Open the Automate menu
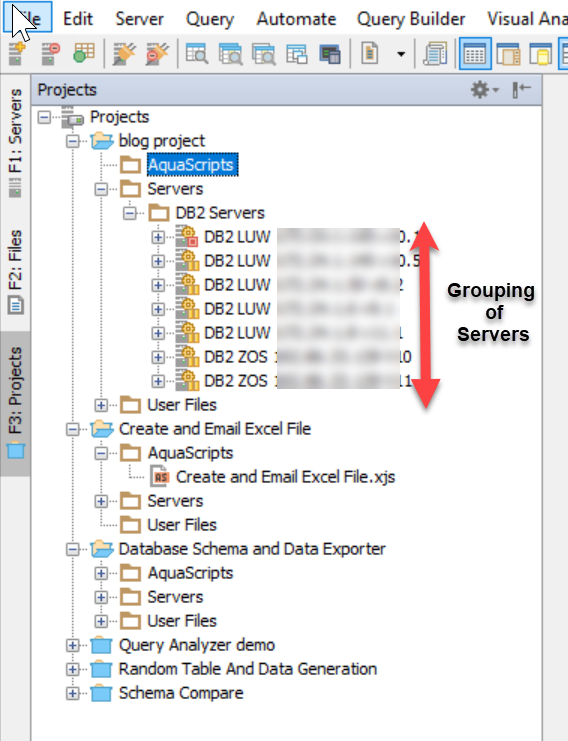The image size is (568, 741). click(296, 19)
